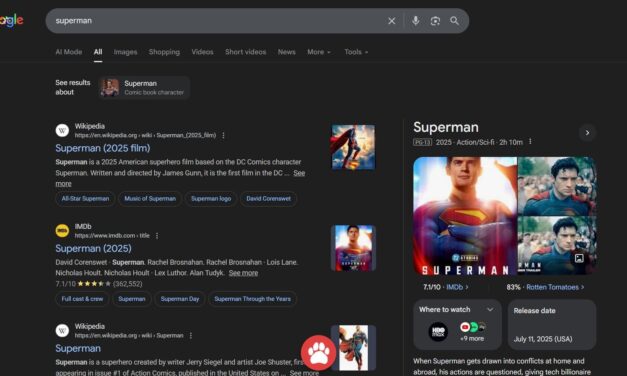
Task: Clear the search box with X icon
Action: [x=391, y=21]
